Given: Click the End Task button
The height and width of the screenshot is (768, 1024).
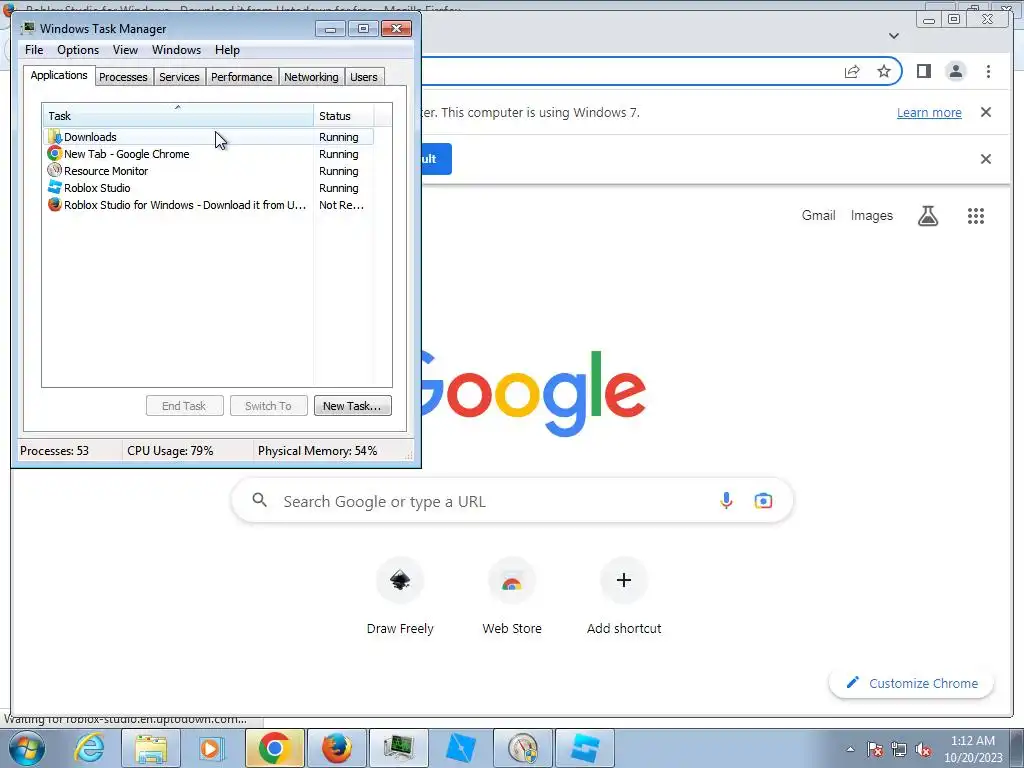Looking at the screenshot, I should (x=184, y=406).
